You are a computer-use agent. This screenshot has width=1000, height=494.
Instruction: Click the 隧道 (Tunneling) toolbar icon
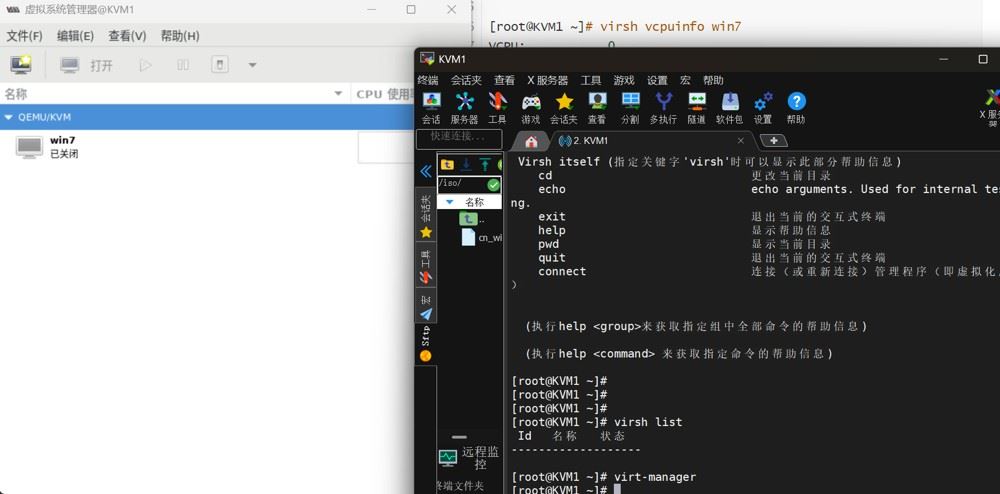coord(696,108)
